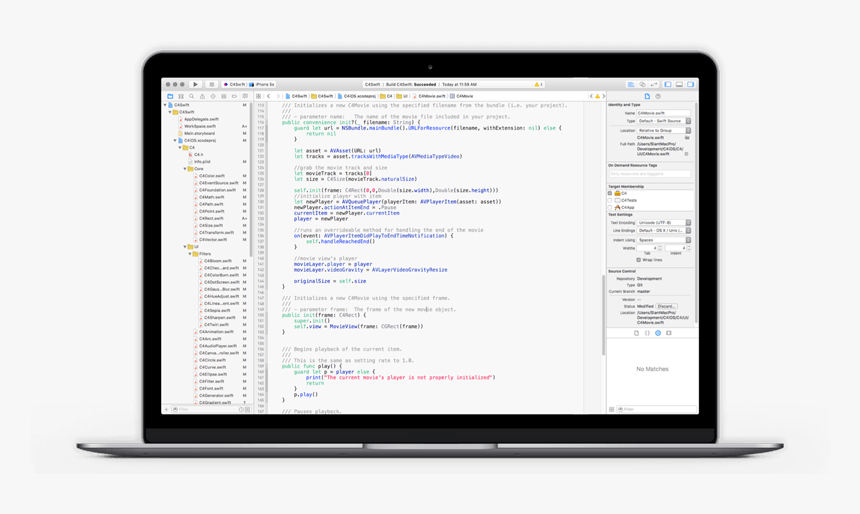The image size is (860, 514).
Task: Open the Location dropdown
Action: click(x=664, y=131)
